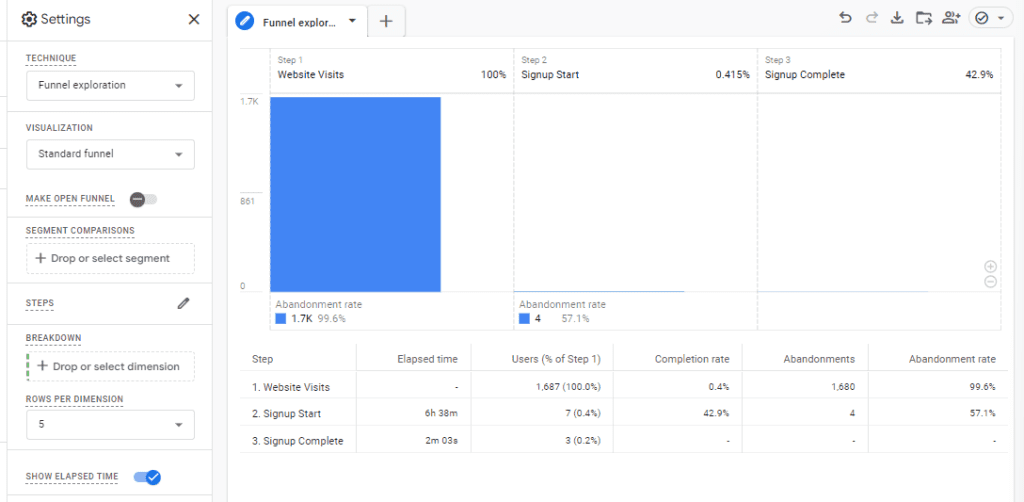Click the undo arrow icon
1024x502 pixels.
[846, 18]
